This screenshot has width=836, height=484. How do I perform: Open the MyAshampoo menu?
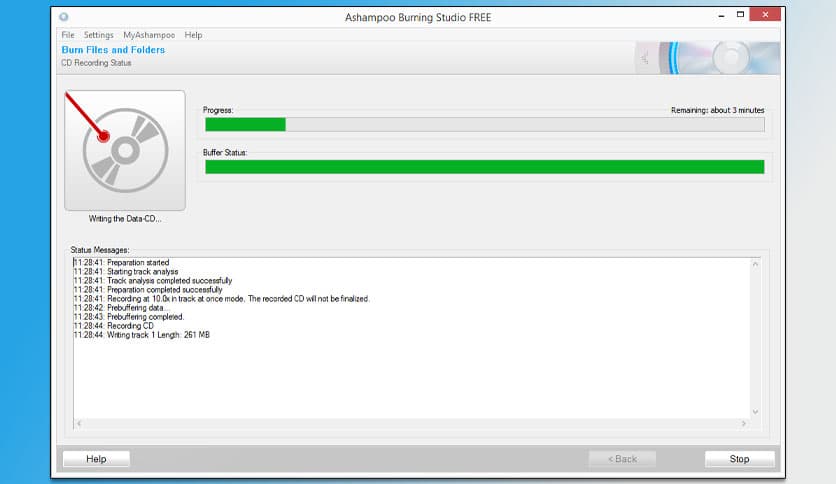click(x=149, y=35)
